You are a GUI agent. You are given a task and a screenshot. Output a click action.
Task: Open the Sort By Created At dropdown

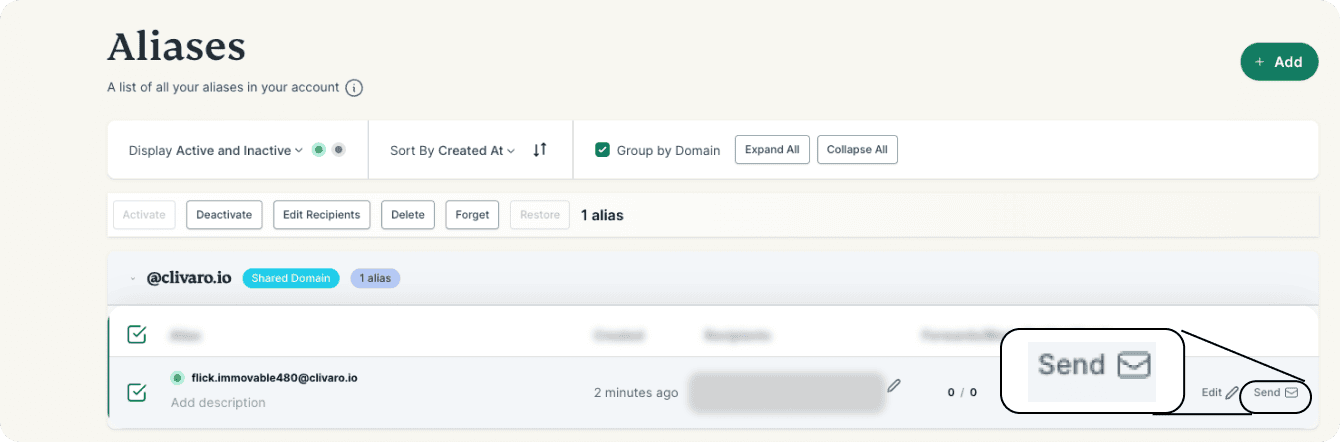pyautogui.click(x=452, y=150)
